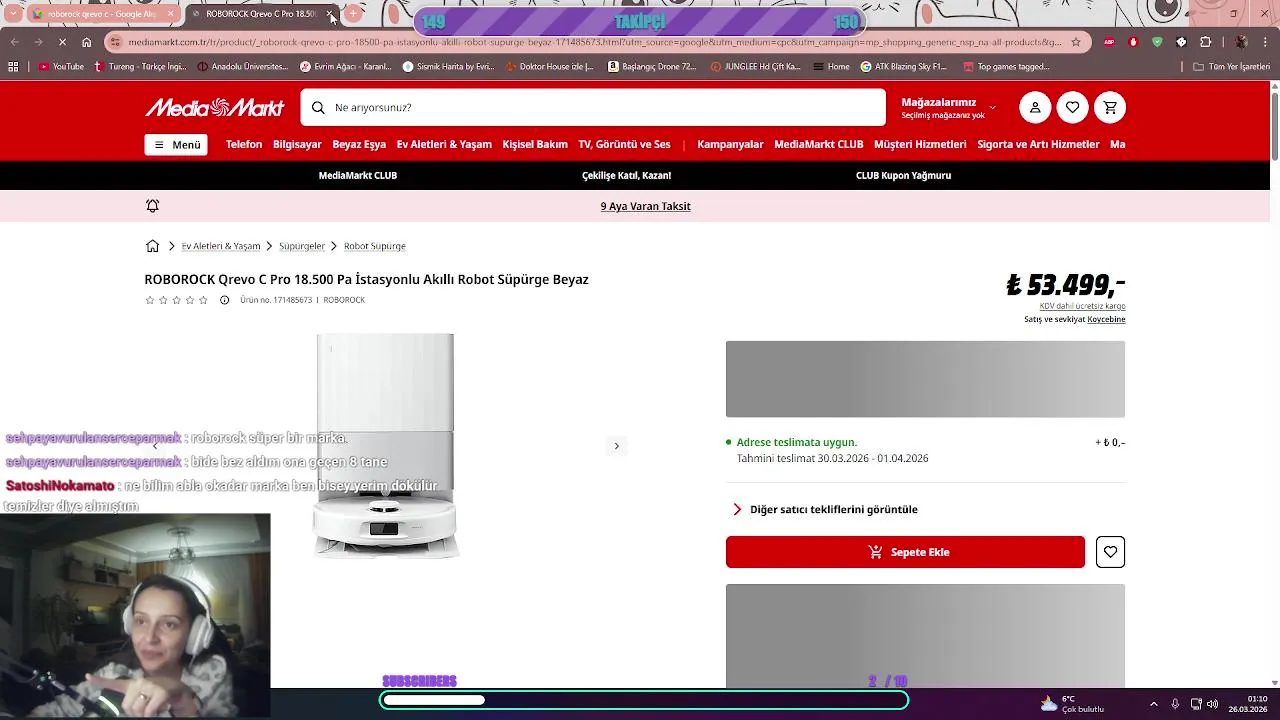View site information icon in address bar
1280x720 pixels.
pos(115,42)
